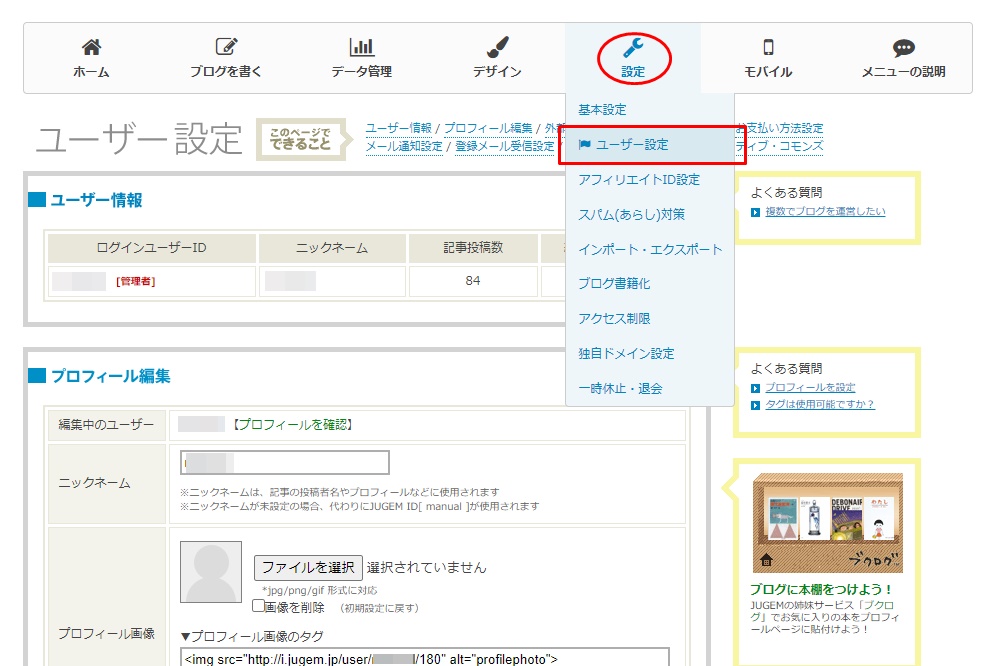Follow the 登録メール受信設定 link

[x=504, y=146]
